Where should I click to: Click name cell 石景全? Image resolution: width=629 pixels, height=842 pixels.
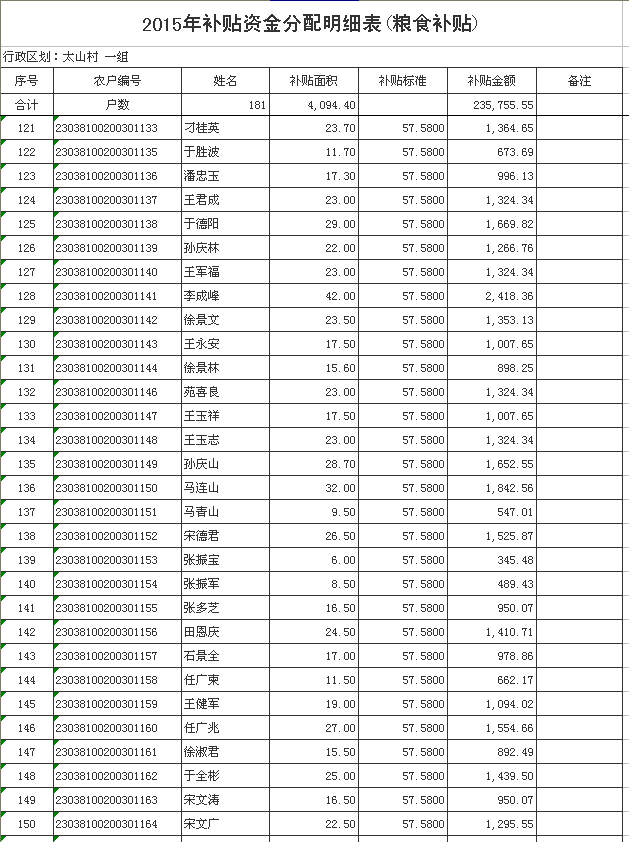point(226,656)
